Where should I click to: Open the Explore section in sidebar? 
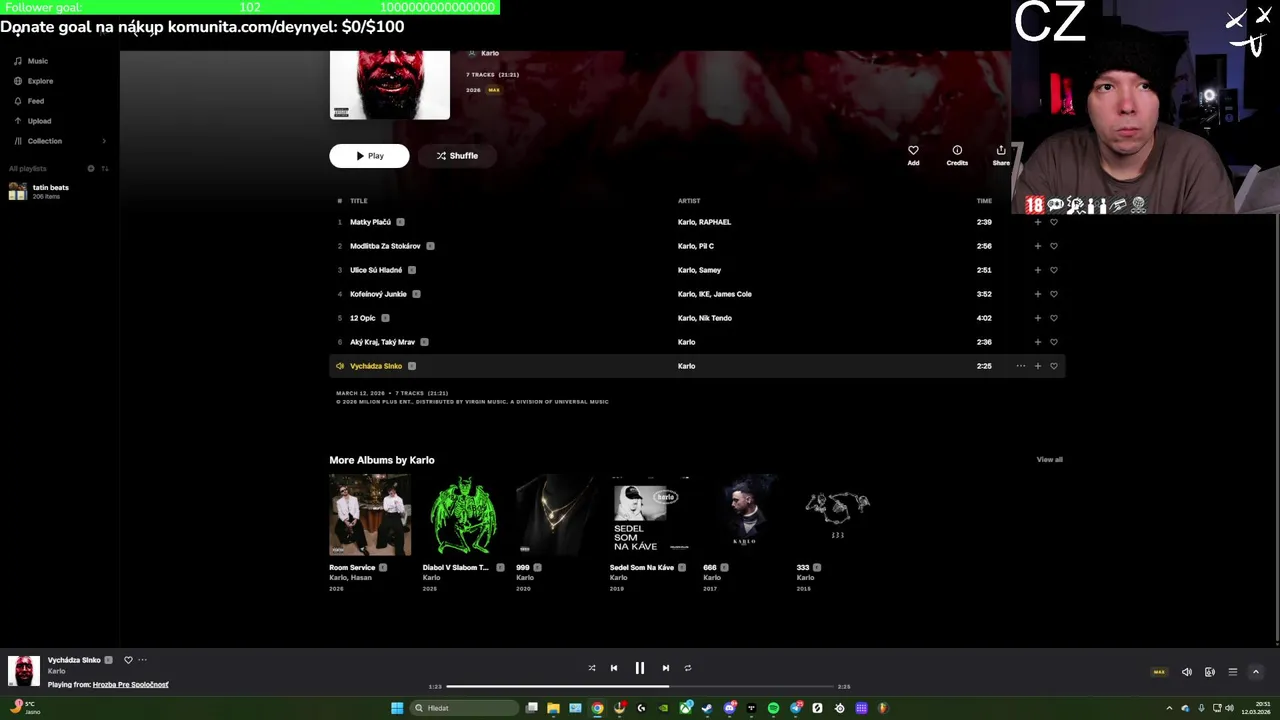[x=33, y=81]
